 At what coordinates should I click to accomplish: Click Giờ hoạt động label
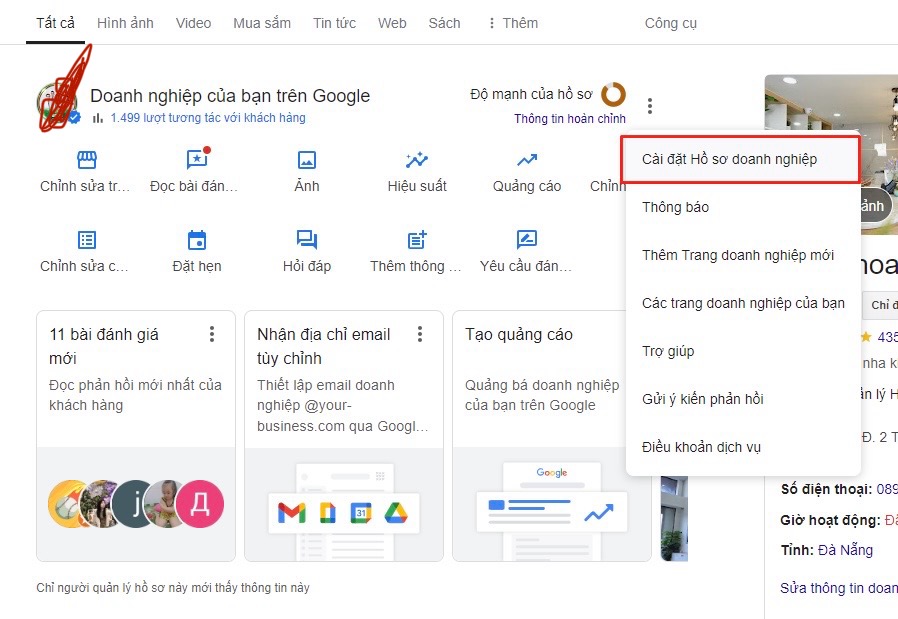[830, 521]
